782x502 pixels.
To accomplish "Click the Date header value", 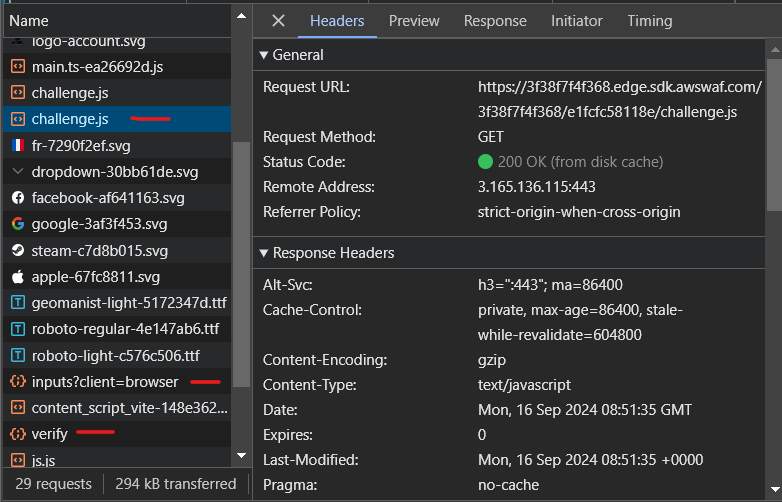I will [x=585, y=410].
